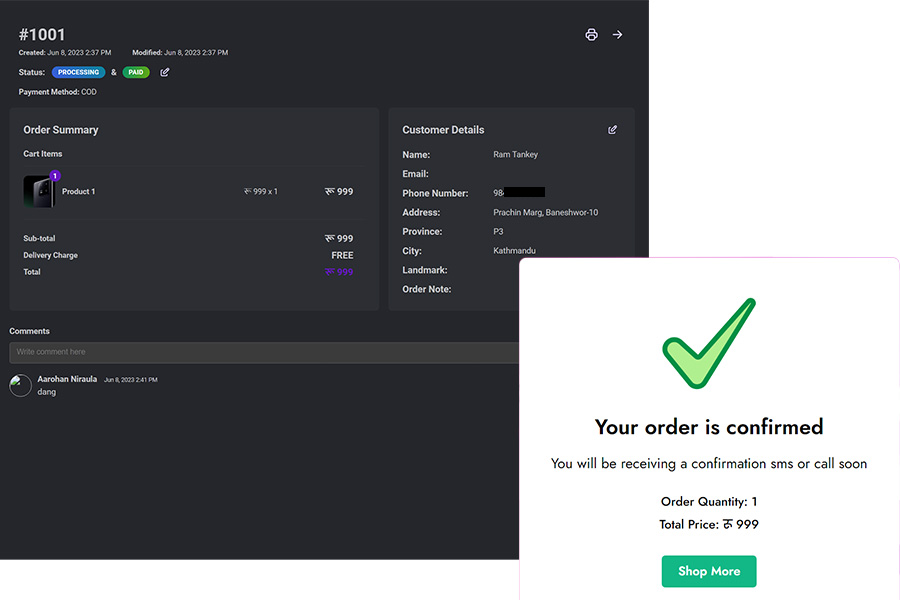
Task: Click the right arrow next order icon
Action: pyautogui.click(x=618, y=35)
